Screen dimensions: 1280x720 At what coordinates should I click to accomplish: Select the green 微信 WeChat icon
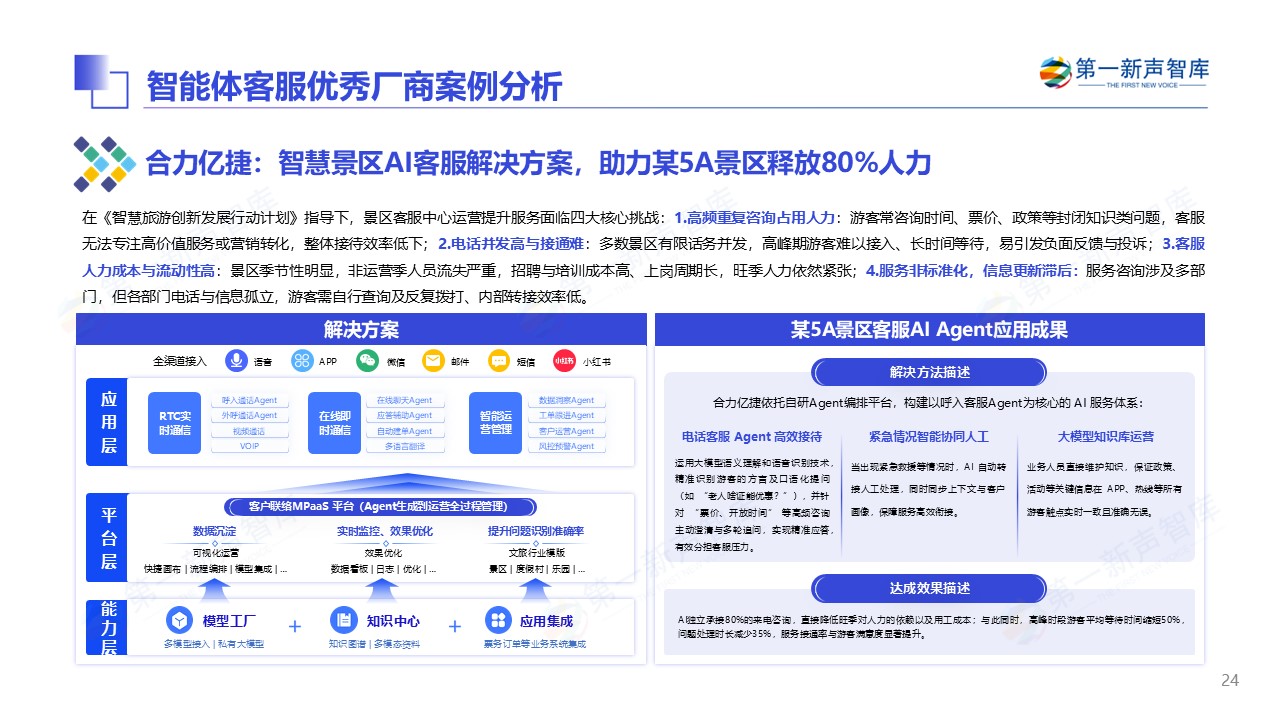click(x=368, y=361)
